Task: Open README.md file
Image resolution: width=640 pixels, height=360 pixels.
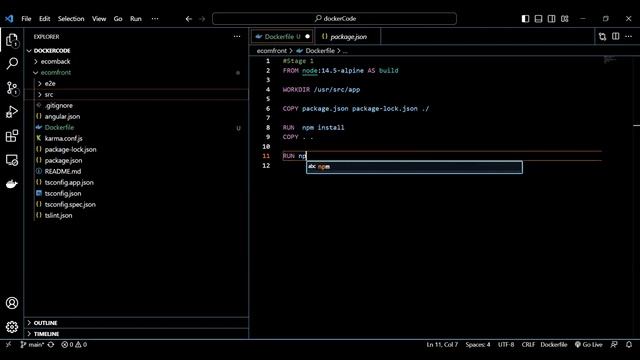Action: 63,172
